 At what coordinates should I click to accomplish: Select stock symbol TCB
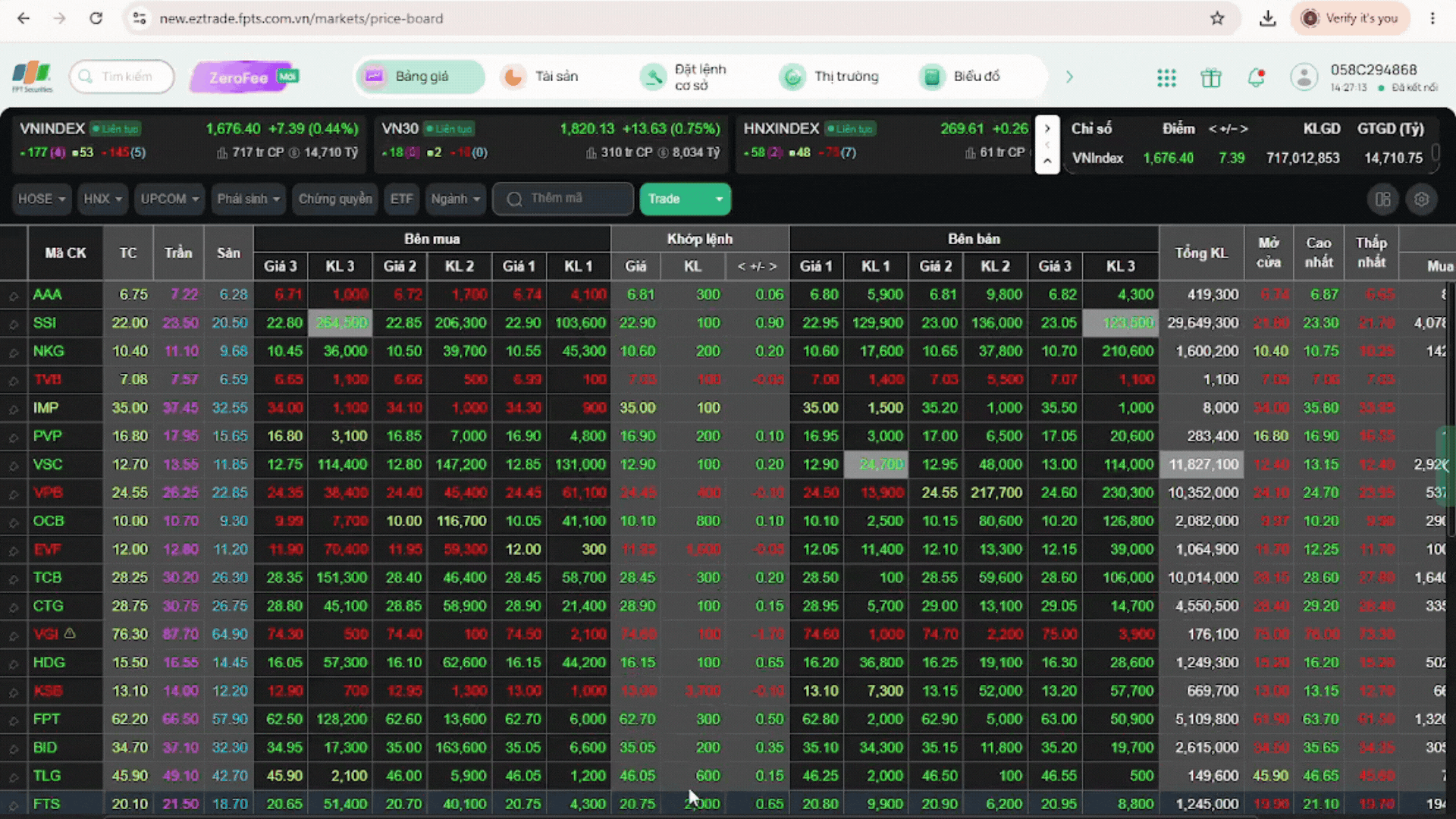[x=47, y=578]
